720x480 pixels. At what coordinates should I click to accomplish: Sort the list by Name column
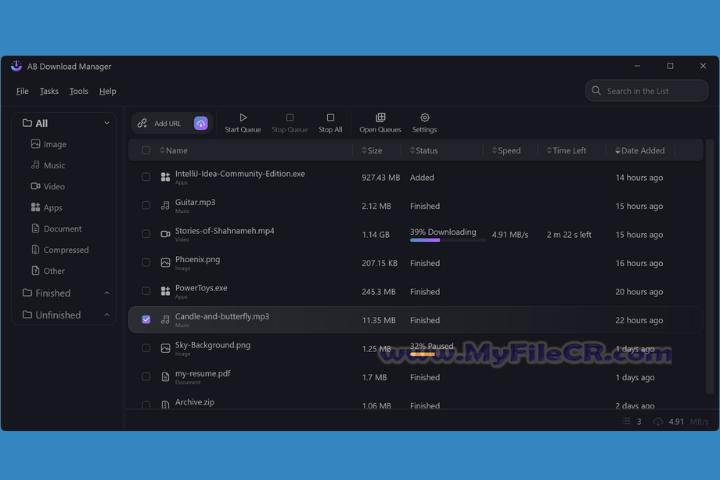point(174,150)
